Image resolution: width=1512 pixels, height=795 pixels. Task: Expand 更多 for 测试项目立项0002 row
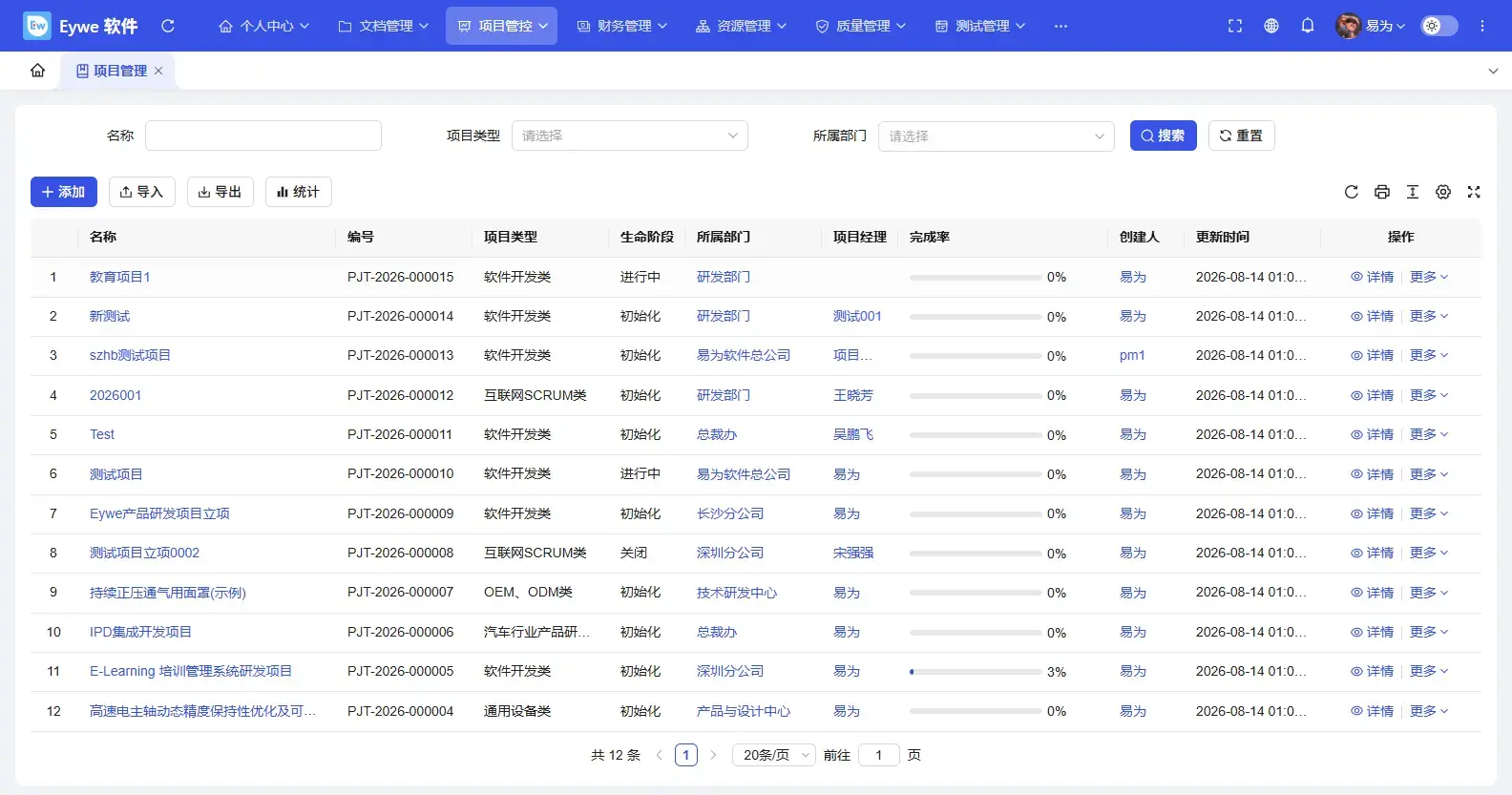point(1429,553)
